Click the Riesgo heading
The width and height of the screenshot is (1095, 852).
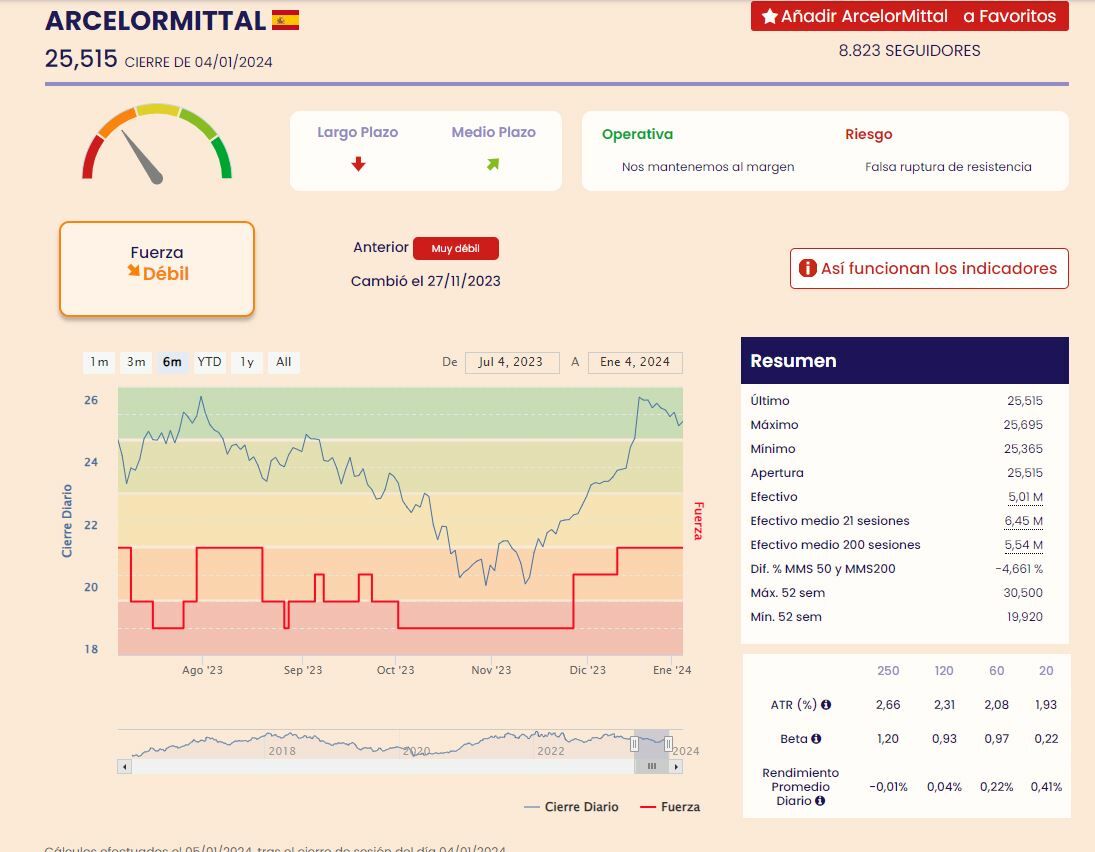pos(869,134)
